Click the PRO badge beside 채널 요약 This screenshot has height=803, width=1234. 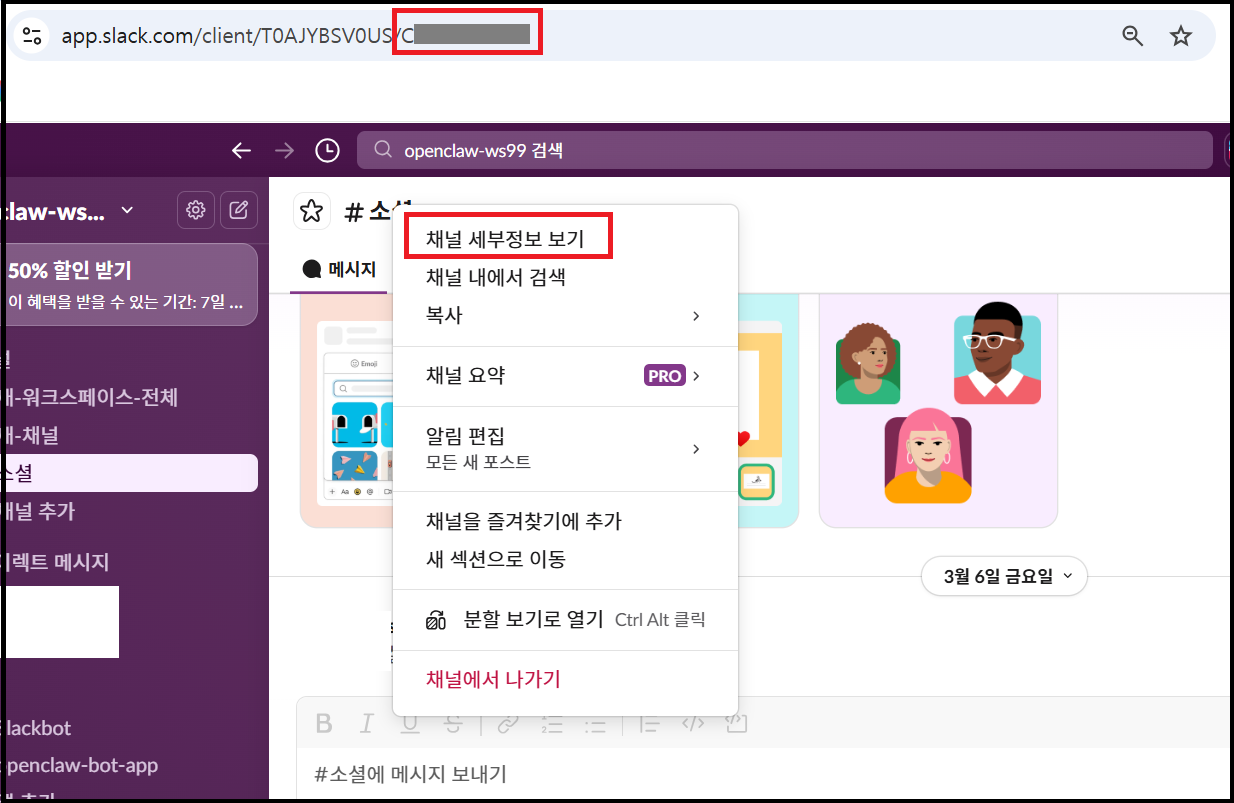coord(664,376)
